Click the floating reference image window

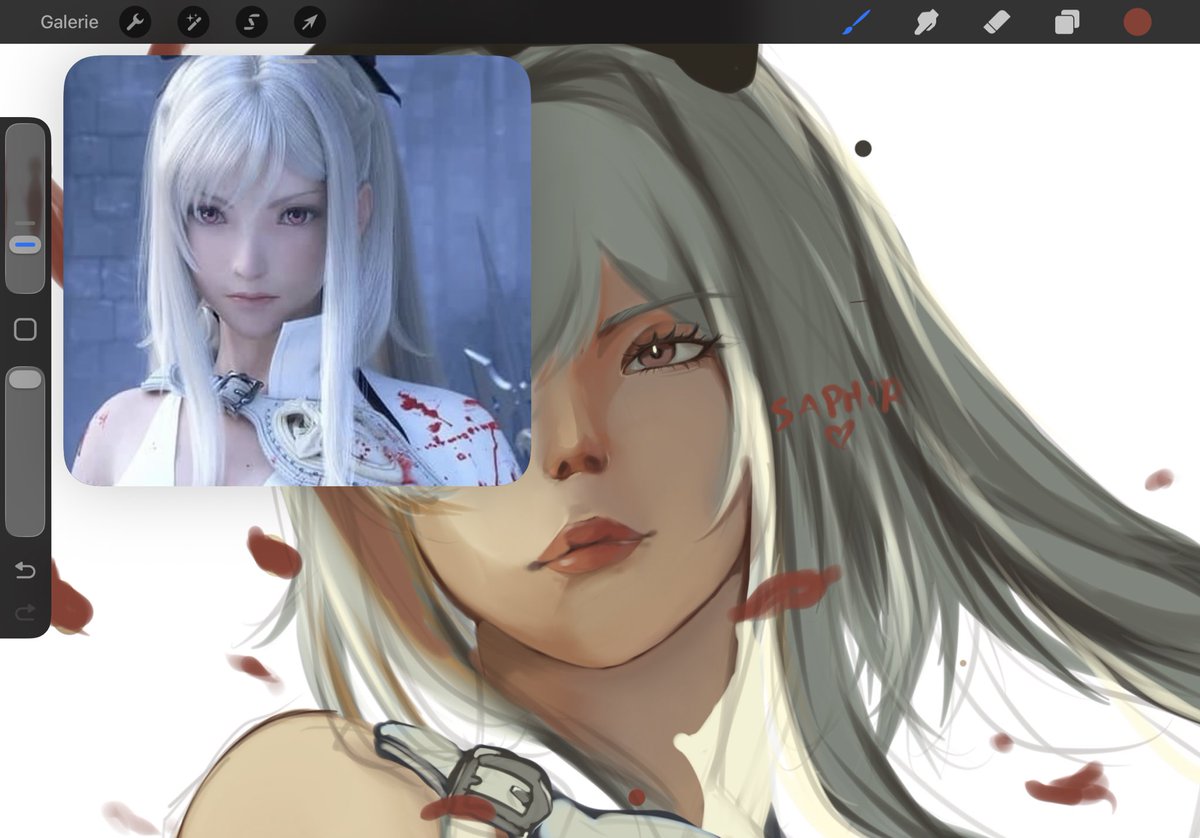(x=297, y=271)
